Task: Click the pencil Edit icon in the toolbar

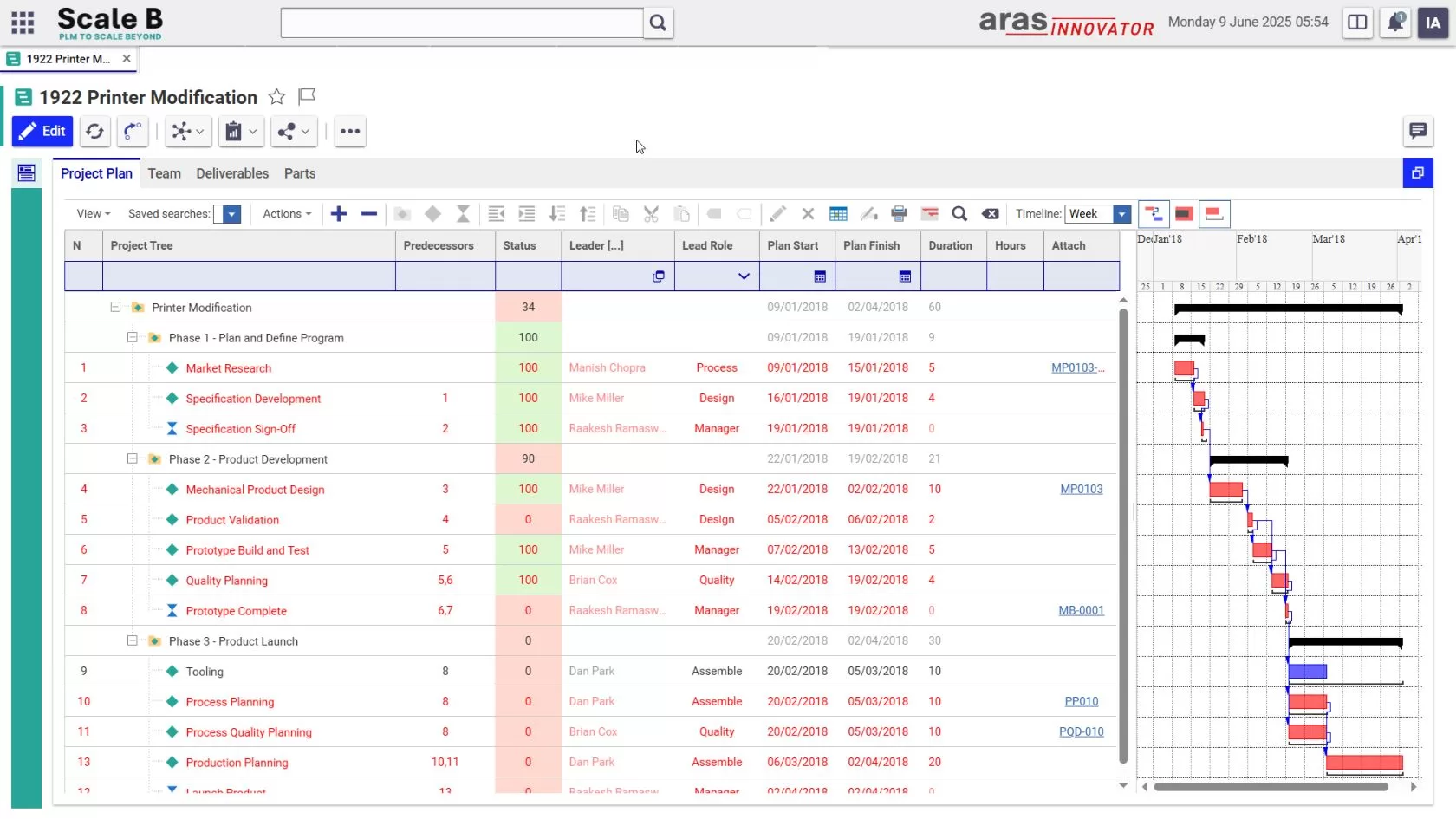Action: click(x=777, y=214)
